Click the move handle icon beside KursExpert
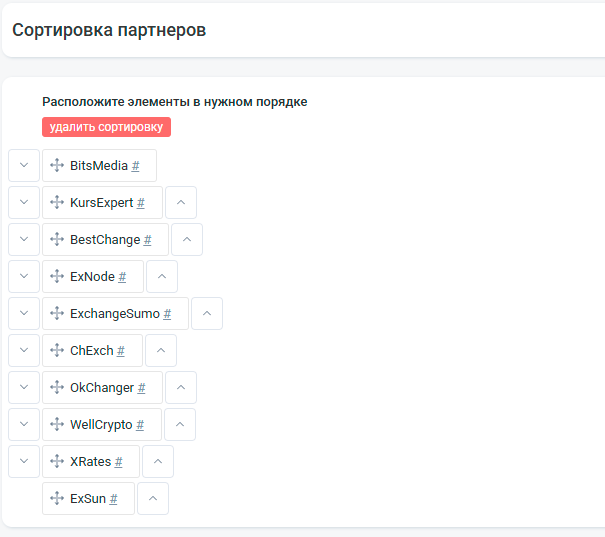Image resolution: width=605 pixels, height=537 pixels. click(57, 202)
